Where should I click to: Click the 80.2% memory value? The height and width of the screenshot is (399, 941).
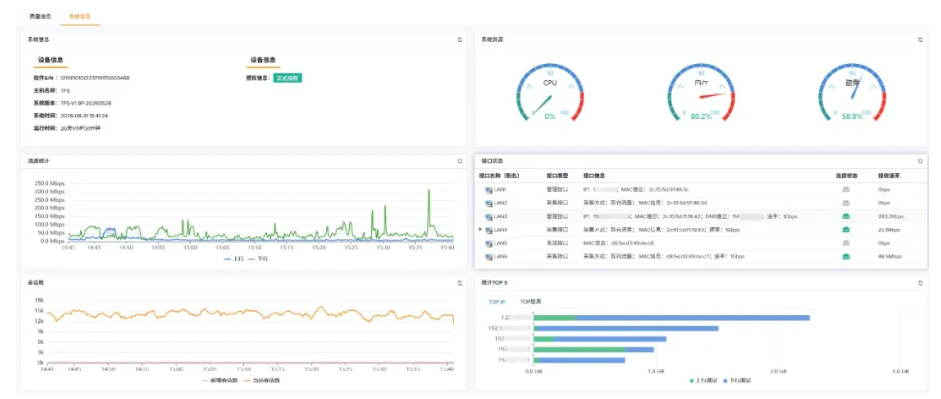pos(701,116)
